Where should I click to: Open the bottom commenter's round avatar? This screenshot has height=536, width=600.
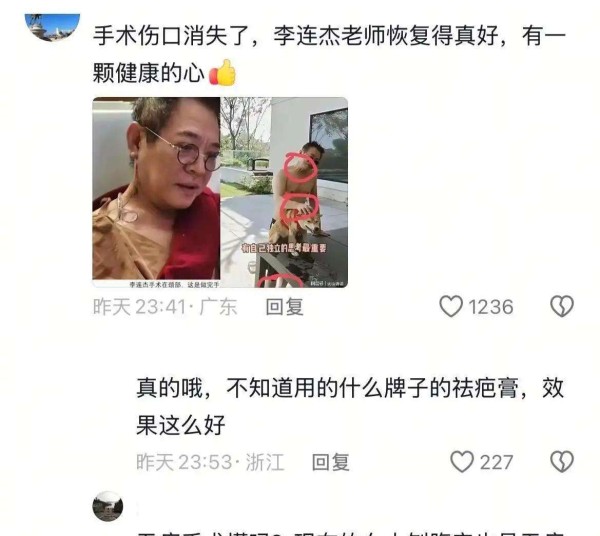point(108,506)
